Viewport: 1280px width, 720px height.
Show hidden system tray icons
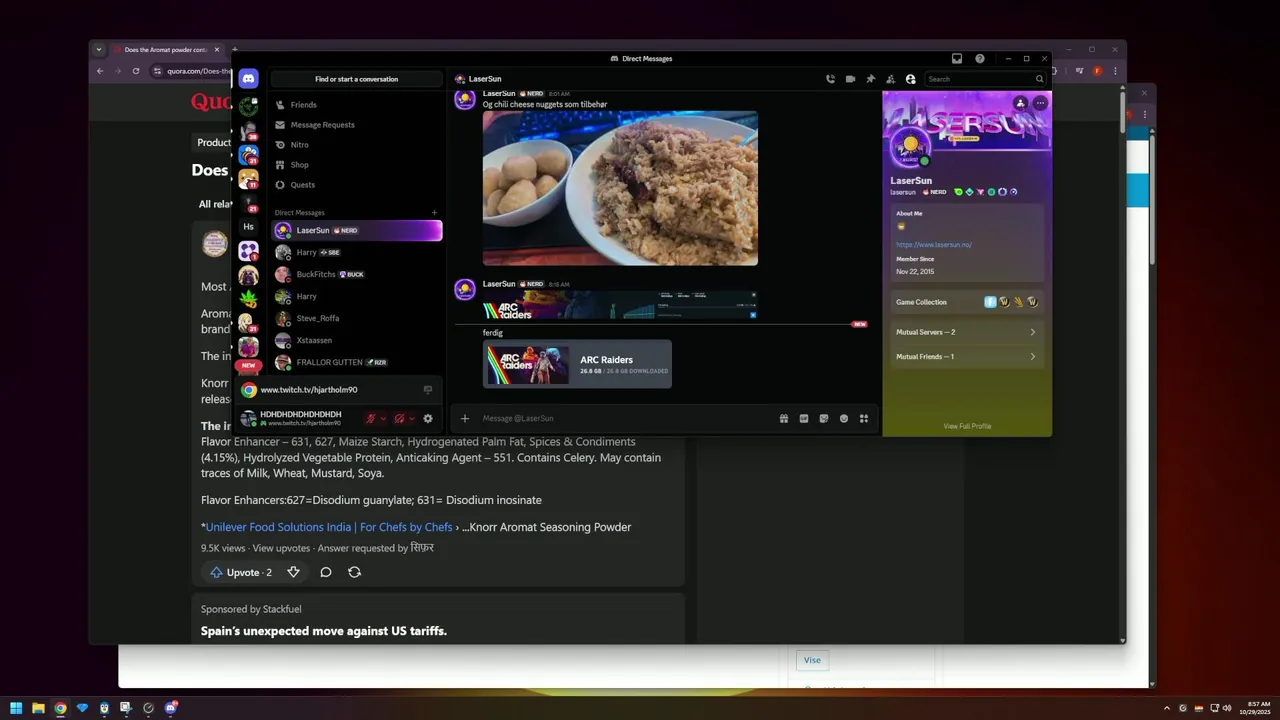coord(1167,708)
